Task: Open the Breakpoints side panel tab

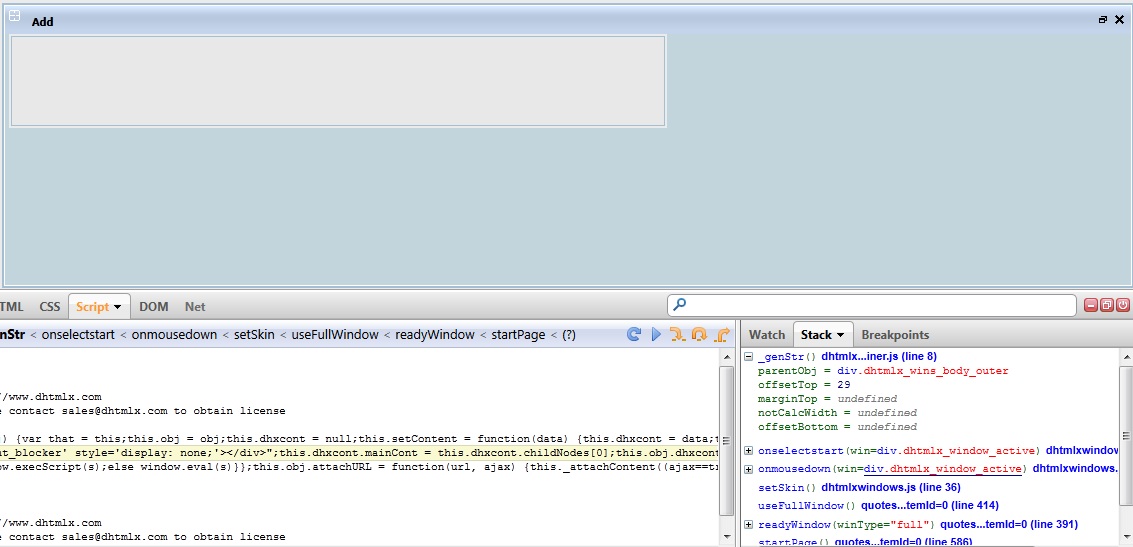Action: click(895, 335)
